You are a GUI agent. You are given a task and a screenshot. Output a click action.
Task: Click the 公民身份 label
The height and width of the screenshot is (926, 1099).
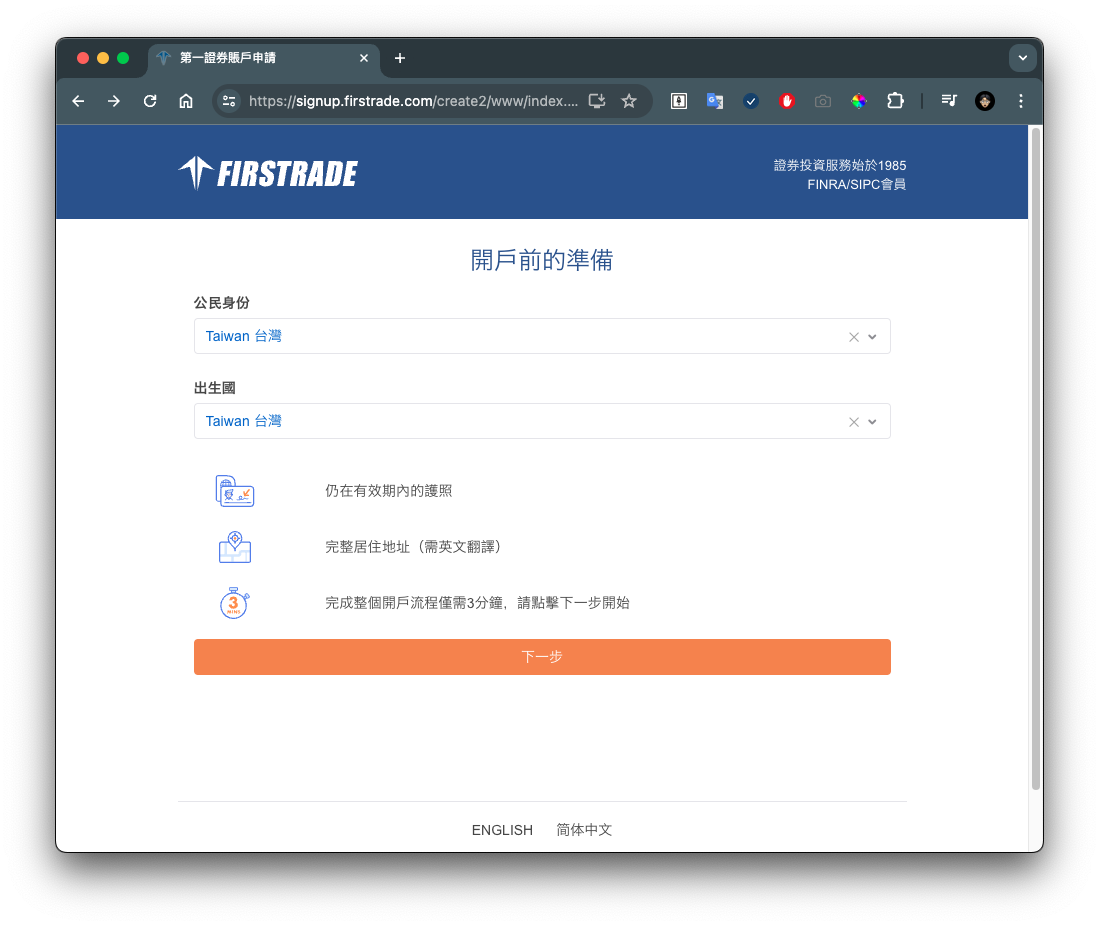221,303
